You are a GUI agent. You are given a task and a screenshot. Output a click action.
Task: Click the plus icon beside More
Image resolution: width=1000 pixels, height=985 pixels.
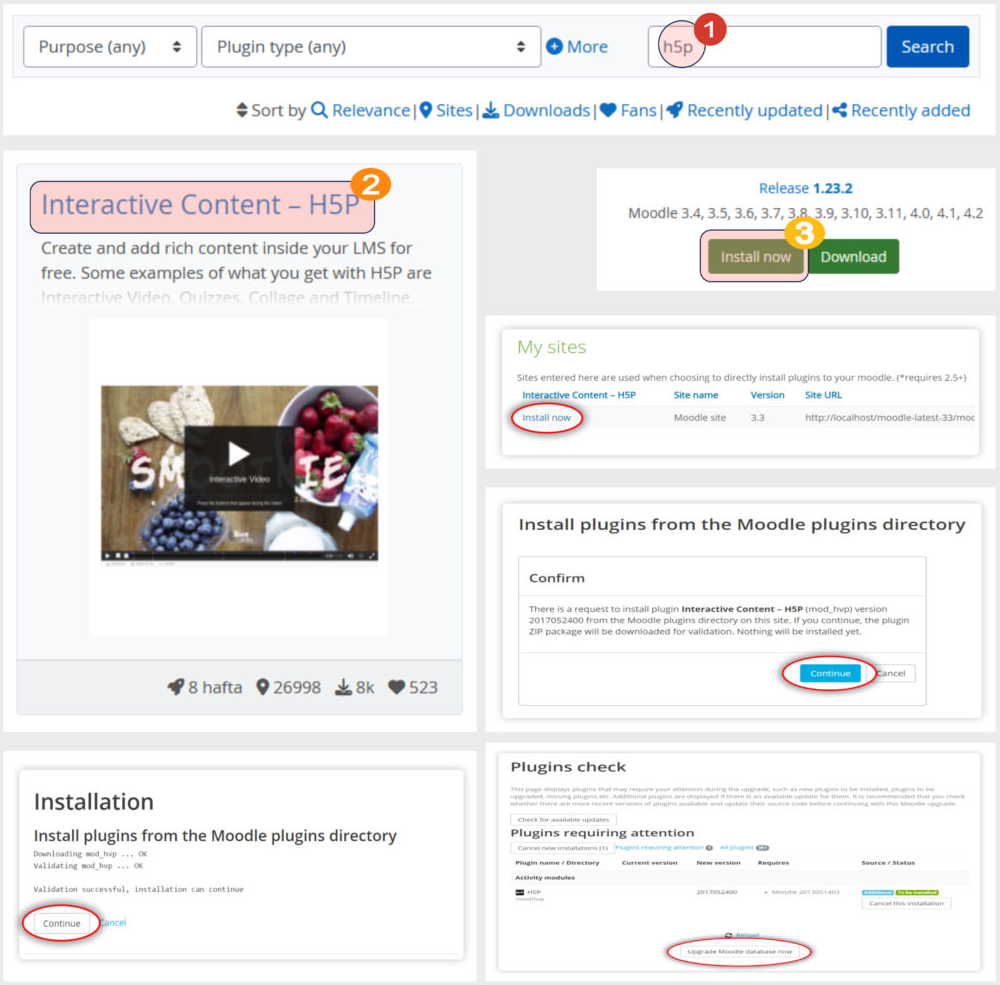[554, 46]
